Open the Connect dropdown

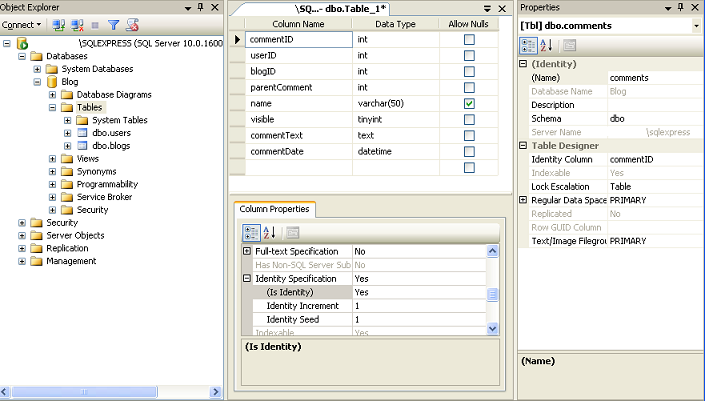pyautogui.click(x=21, y=25)
